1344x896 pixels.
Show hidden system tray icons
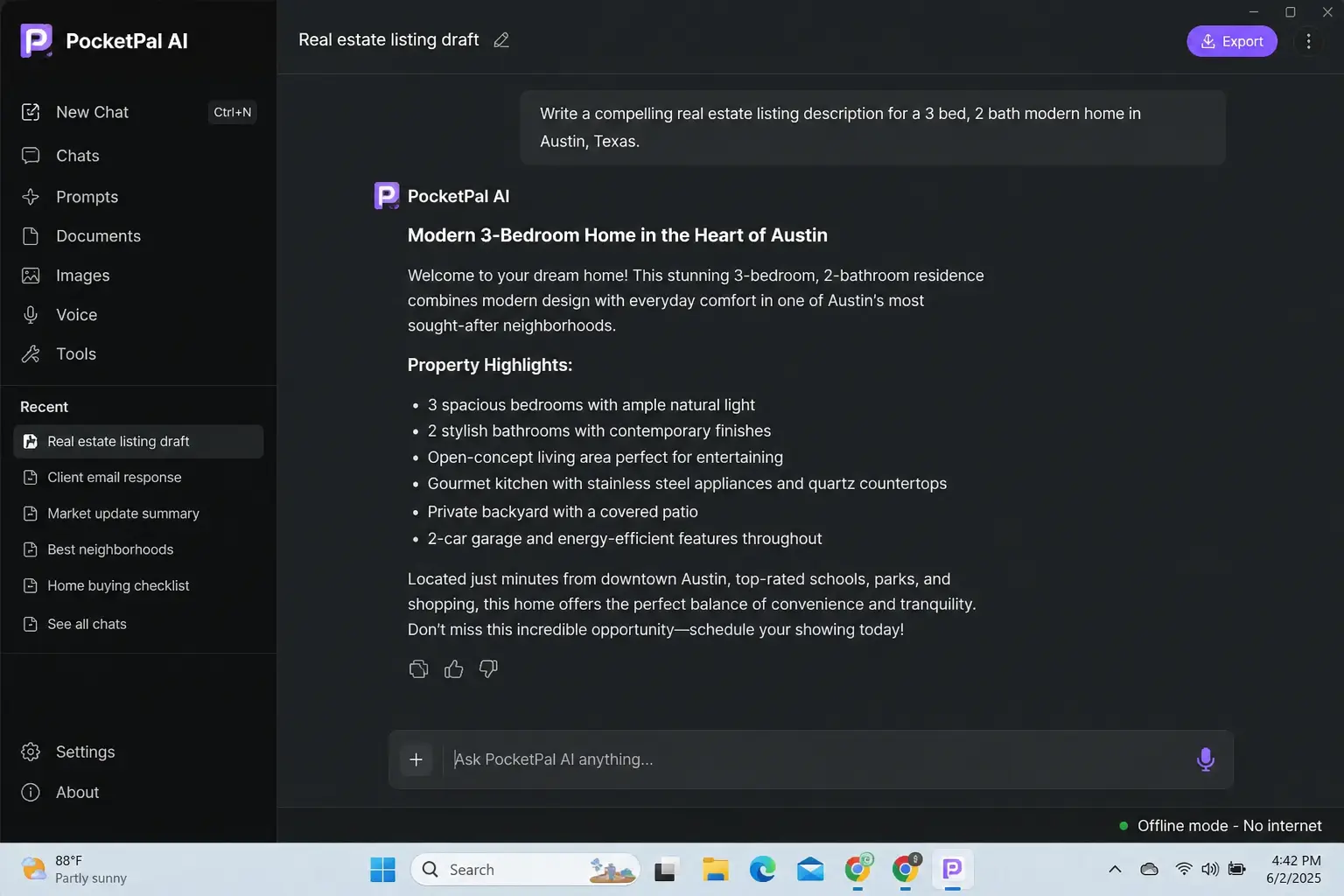(1115, 870)
